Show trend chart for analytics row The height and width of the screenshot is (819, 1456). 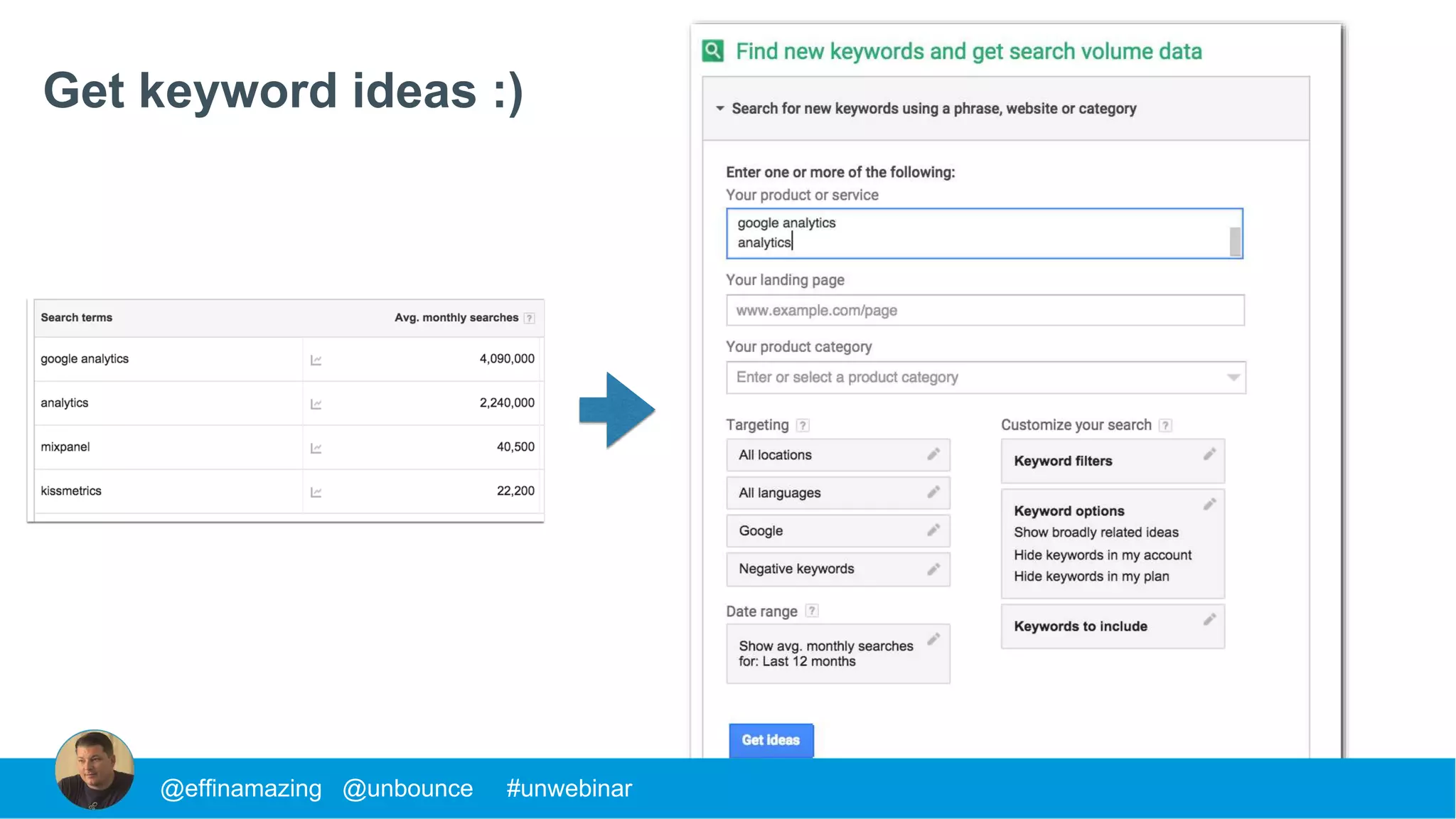click(x=316, y=405)
